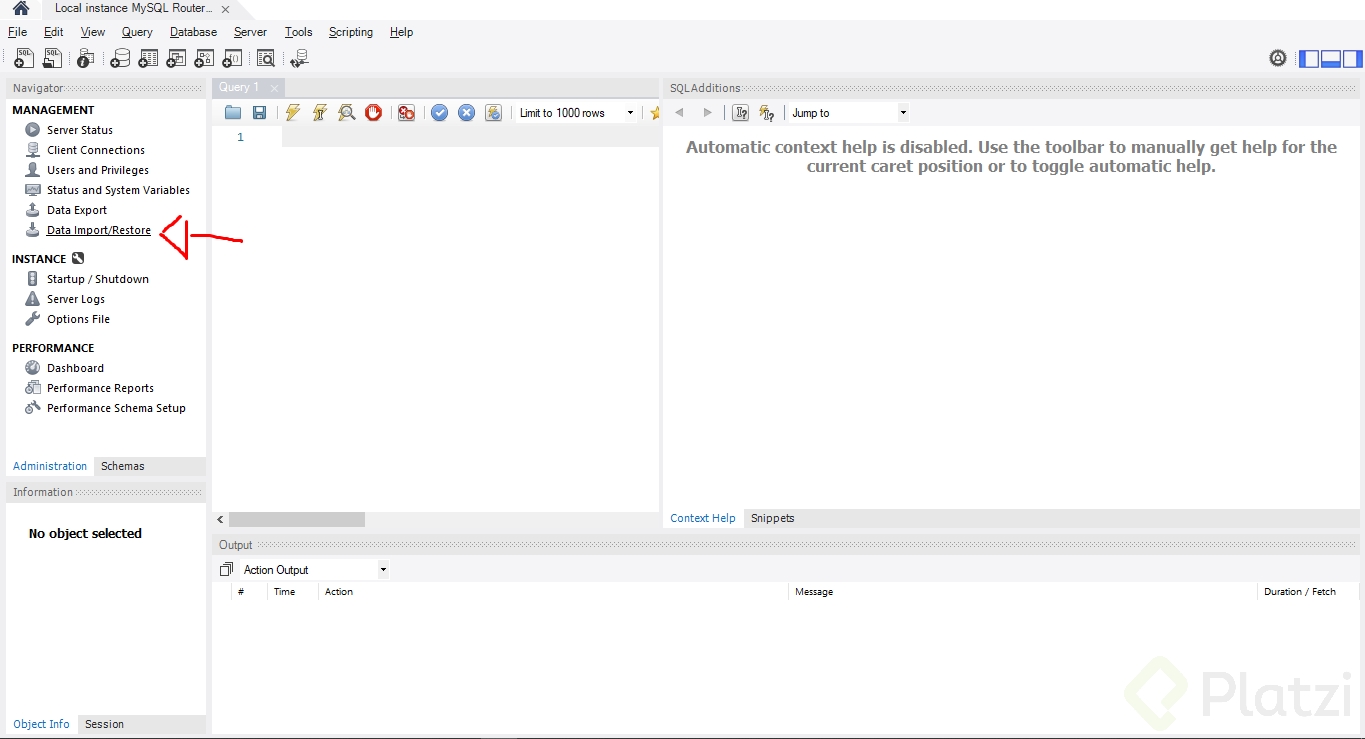Open the Edit menu
Viewport: 1365px width, 739px height.
54,32
